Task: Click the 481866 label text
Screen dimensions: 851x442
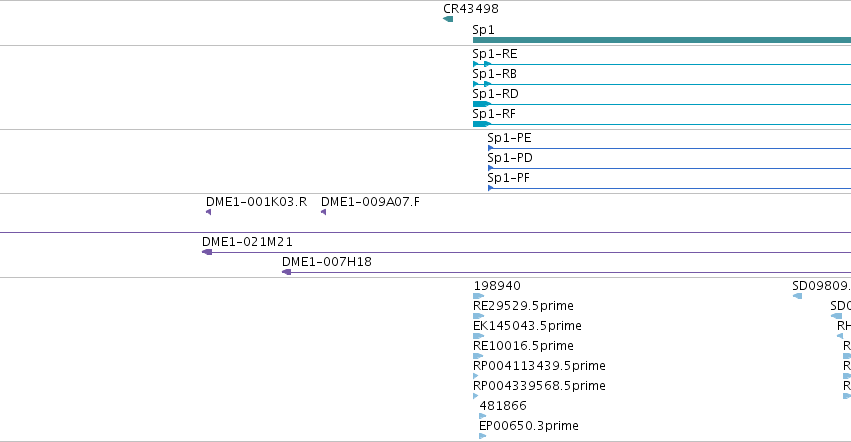Action: 503,406
